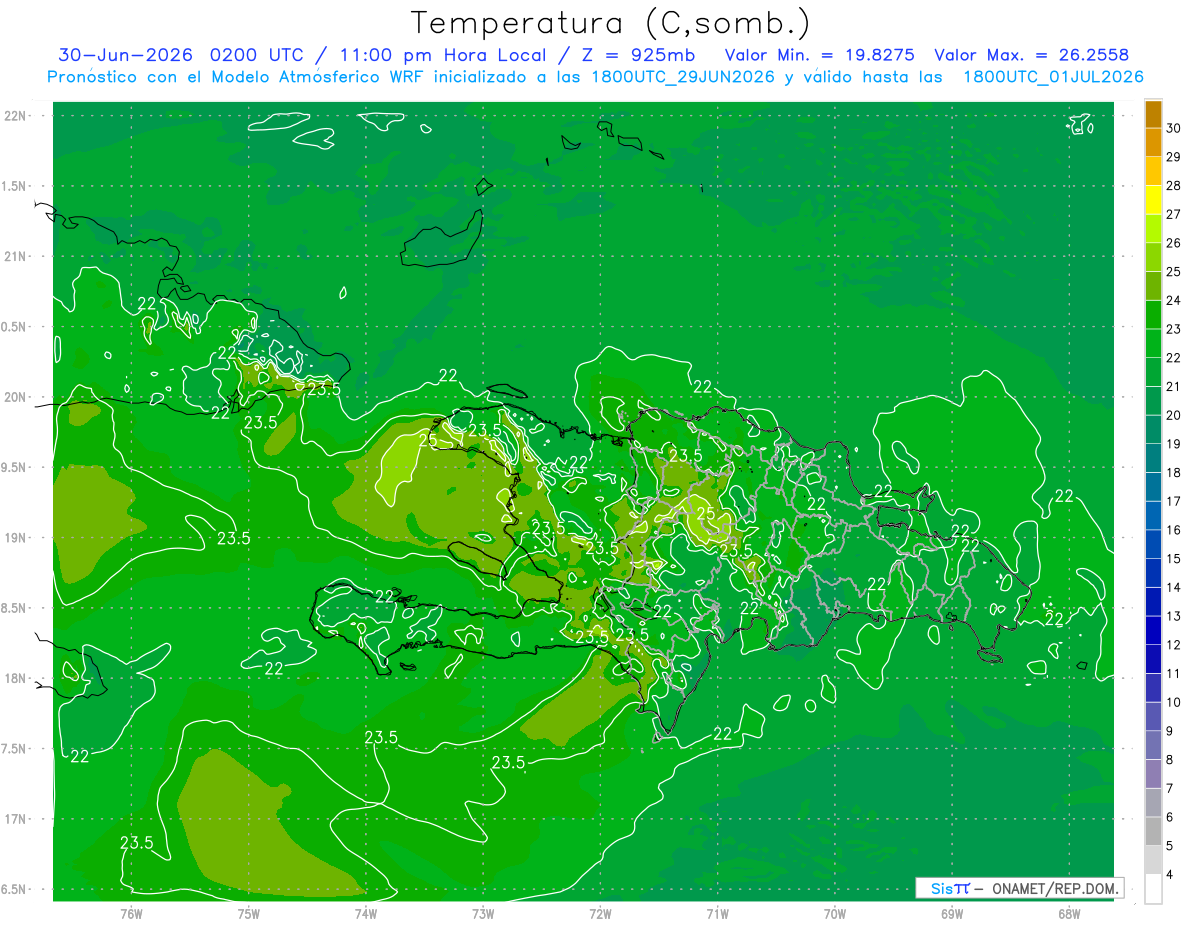Click the "20N" latitude axis label
This screenshot has width=1200, height=927.
pos(15,397)
